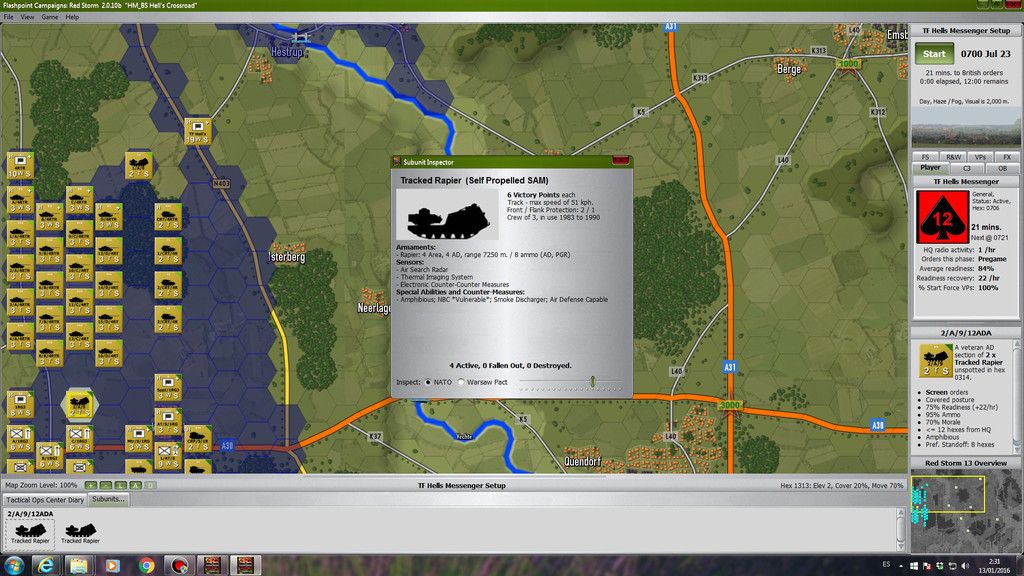
Task: Select the Warsaw Pact radio button
Action: click(x=461, y=382)
